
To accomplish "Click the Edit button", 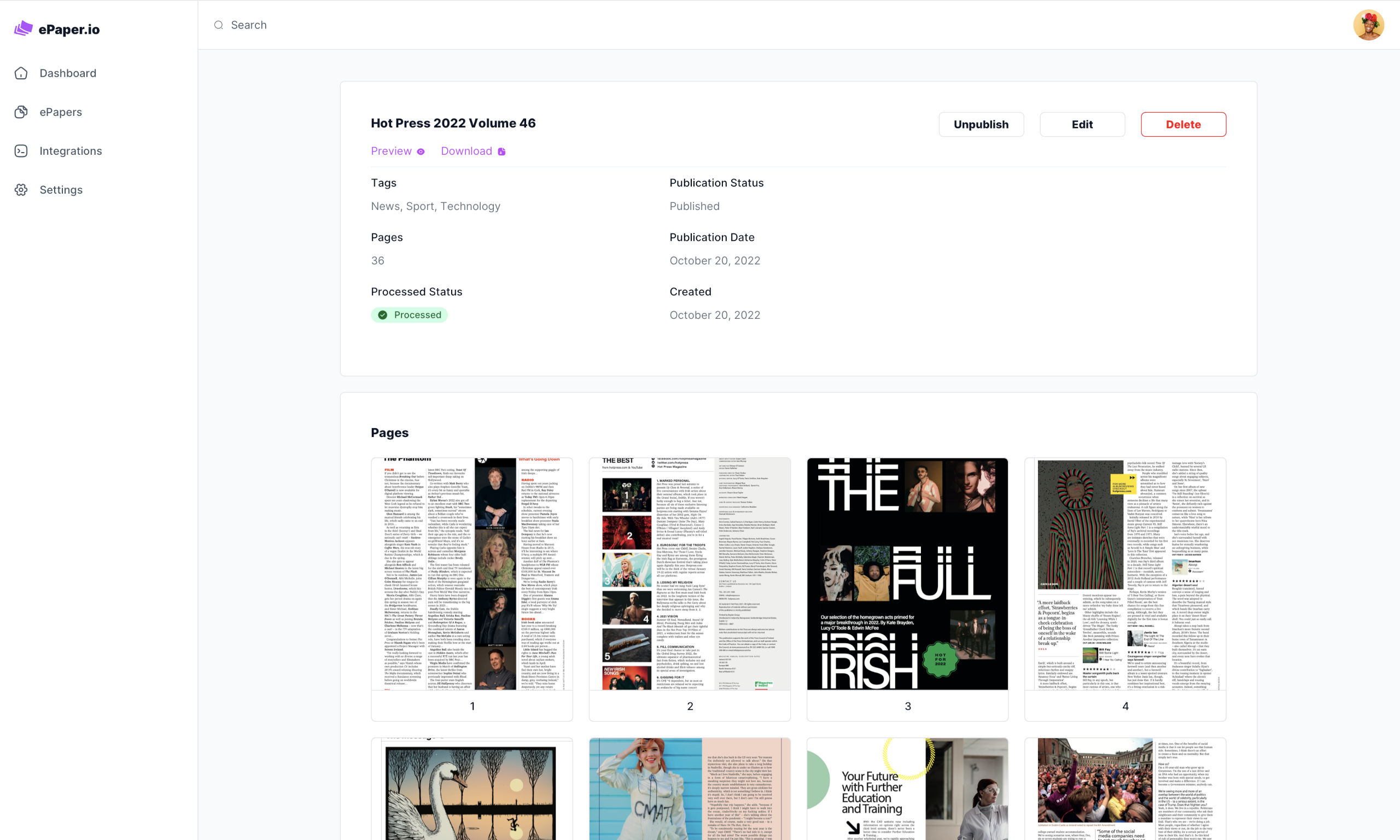I will (1082, 125).
